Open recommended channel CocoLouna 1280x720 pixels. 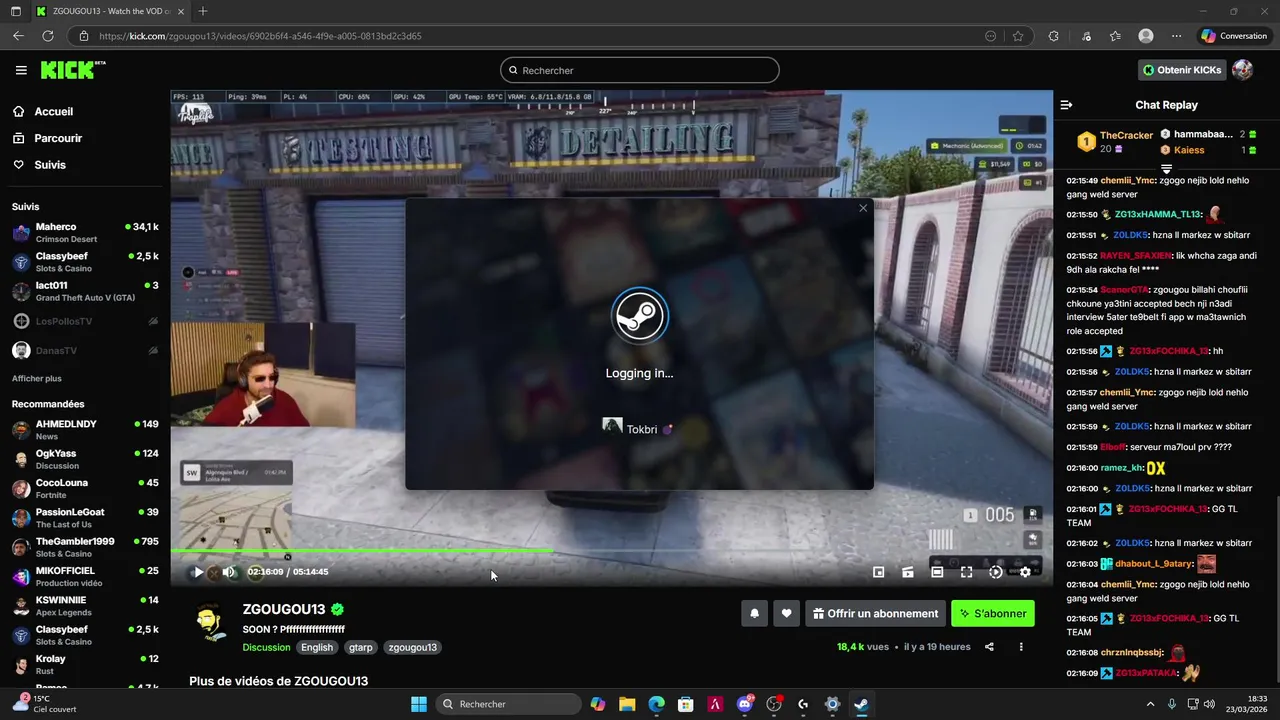[85, 489]
